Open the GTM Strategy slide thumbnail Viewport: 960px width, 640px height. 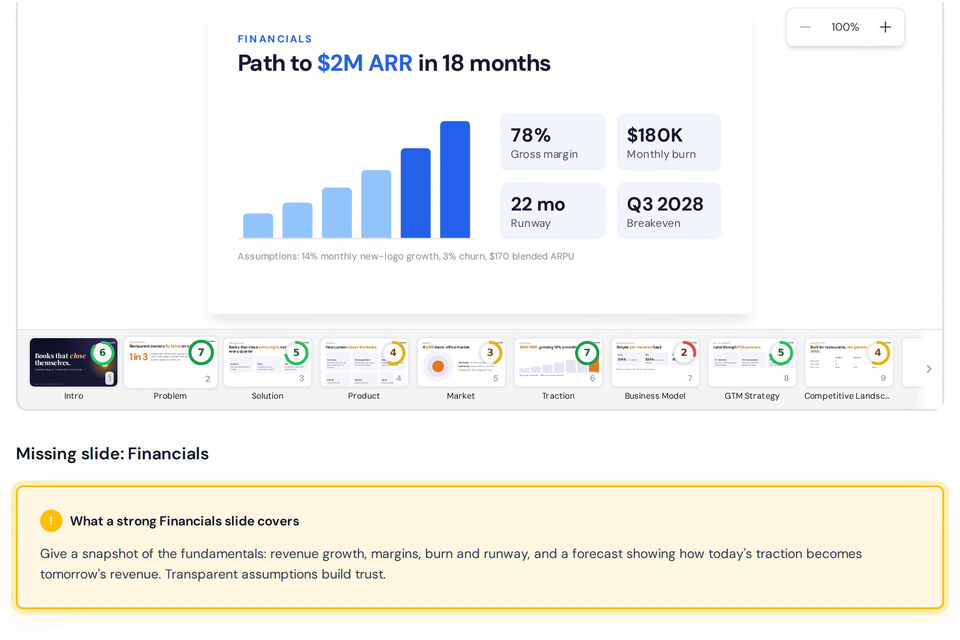[752, 362]
